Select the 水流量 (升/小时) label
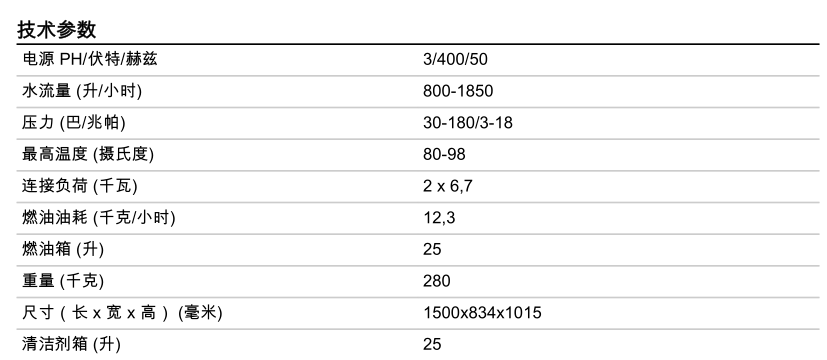This screenshot has height=360, width=827. coord(82,91)
